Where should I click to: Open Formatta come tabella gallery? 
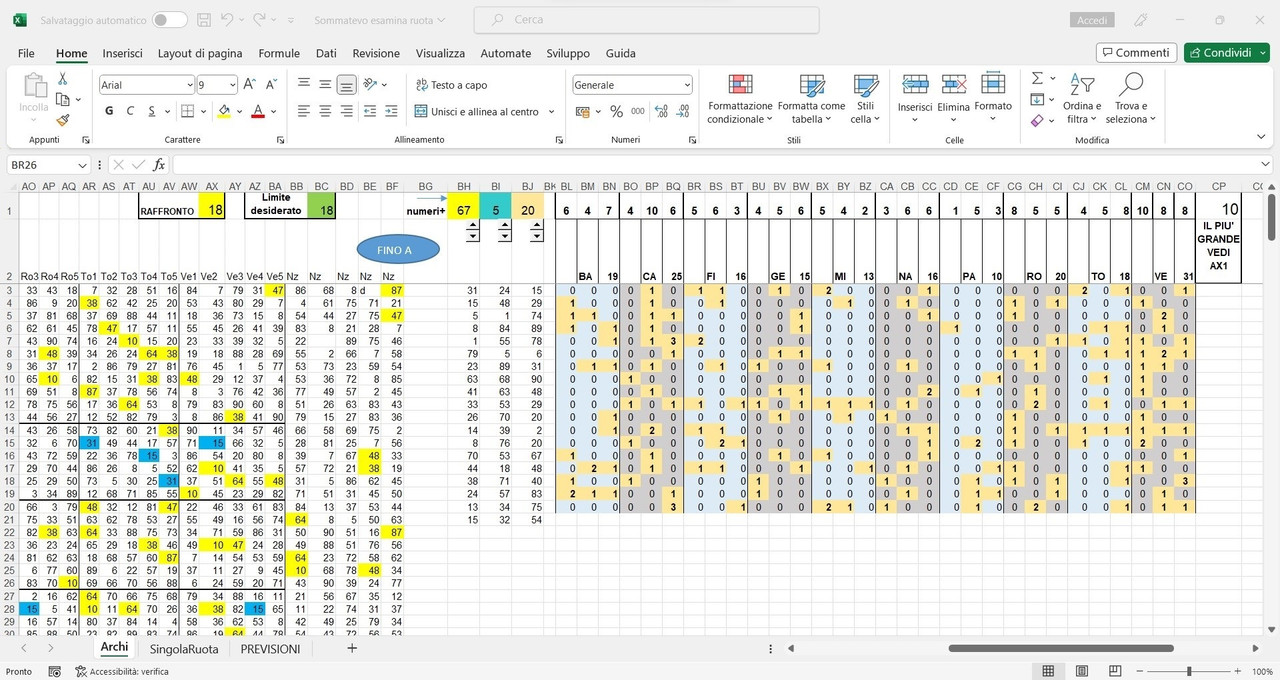(x=811, y=98)
